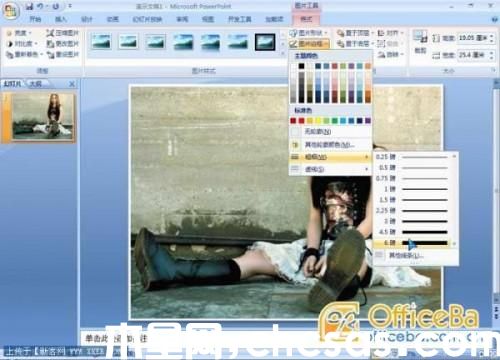Open the 对比度 (Contrast) dropdown
Image resolution: width=500 pixels, height=360 pixels.
(x=22, y=44)
